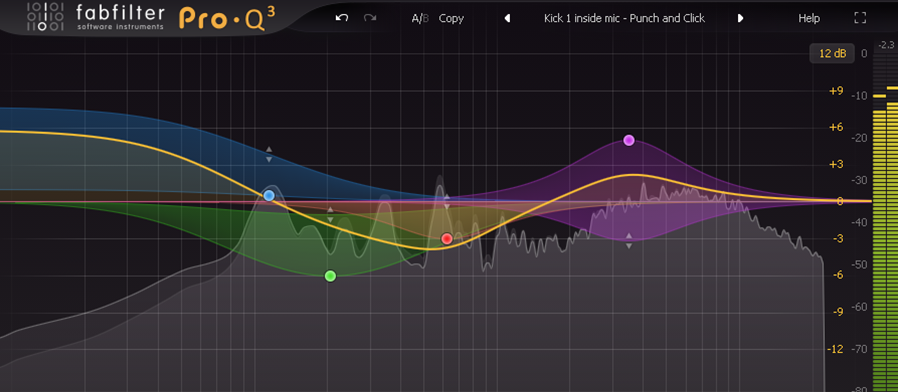Click the redo arrow icon
The width and height of the screenshot is (898, 392).
coord(370,18)
